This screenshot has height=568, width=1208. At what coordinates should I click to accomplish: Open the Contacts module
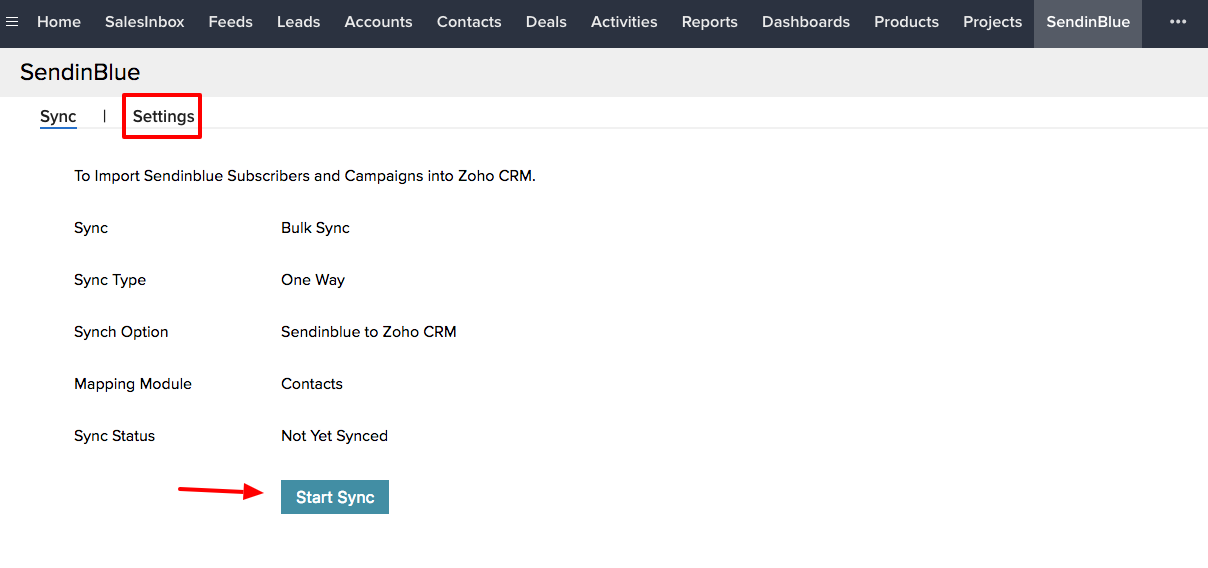click(469, 22)
